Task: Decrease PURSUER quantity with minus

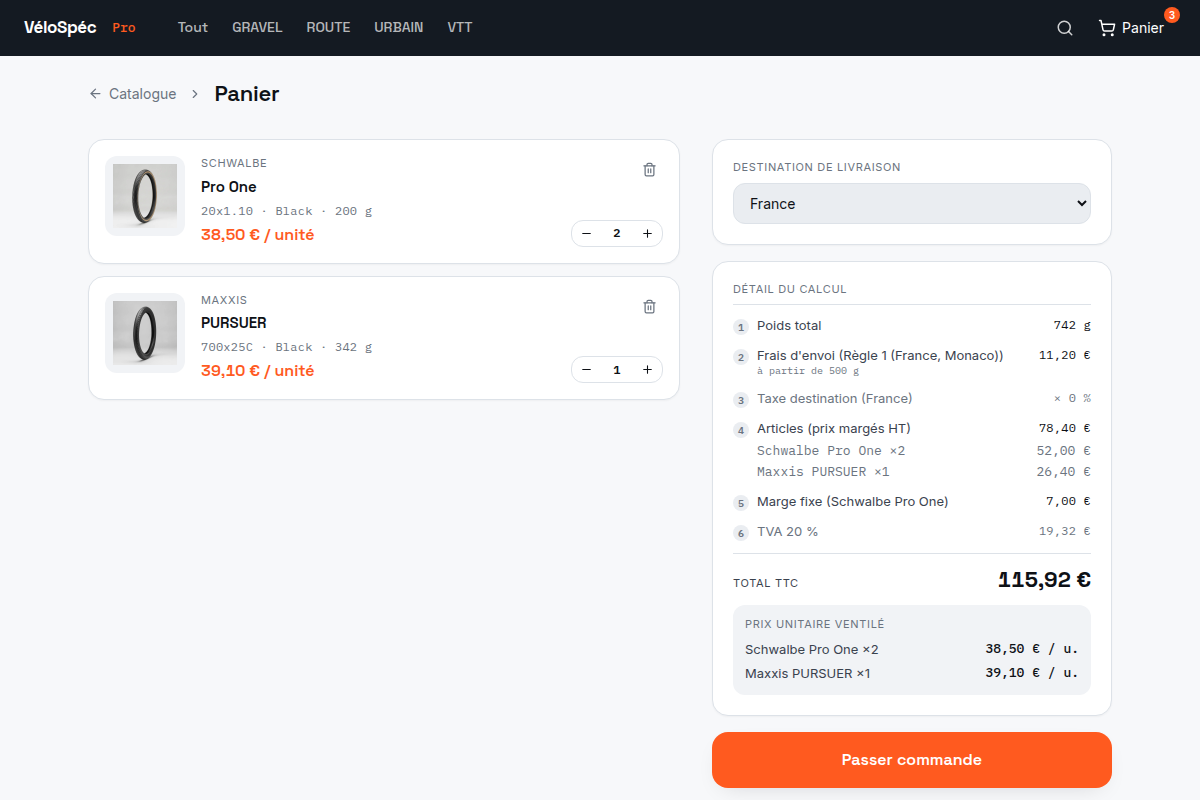Action: 586,370
